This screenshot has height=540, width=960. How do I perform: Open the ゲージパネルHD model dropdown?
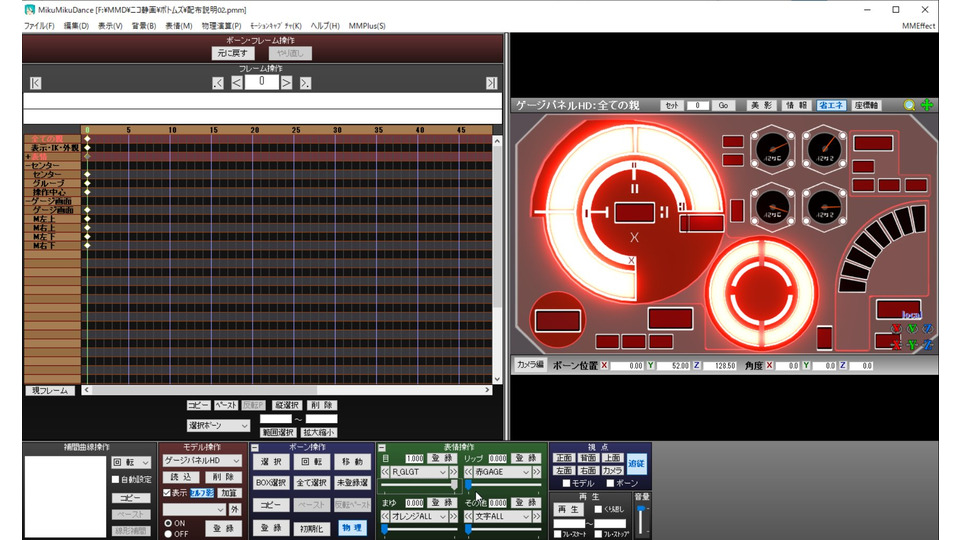(202, 461)
